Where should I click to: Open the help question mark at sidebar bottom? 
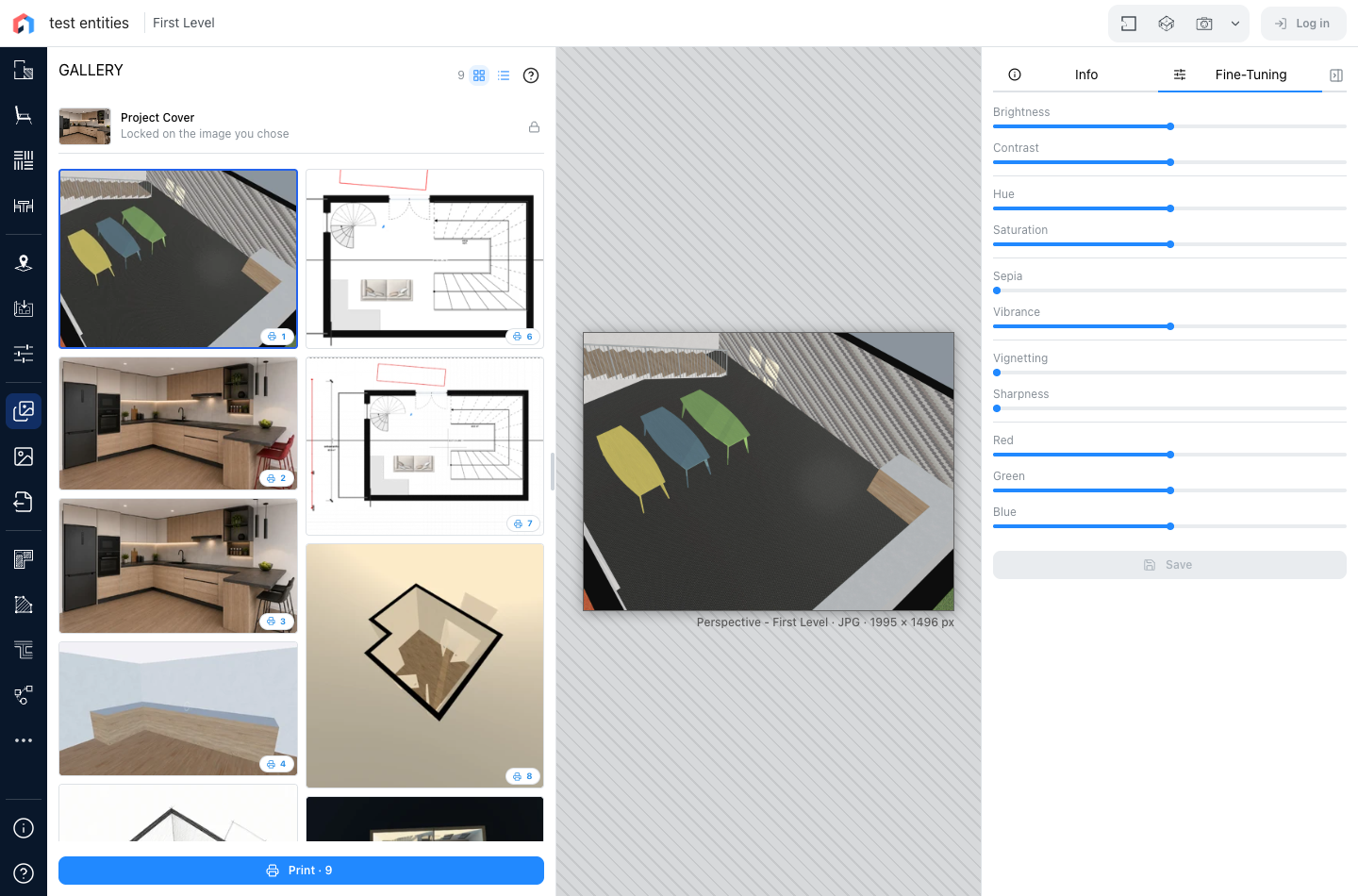(24, 873)
